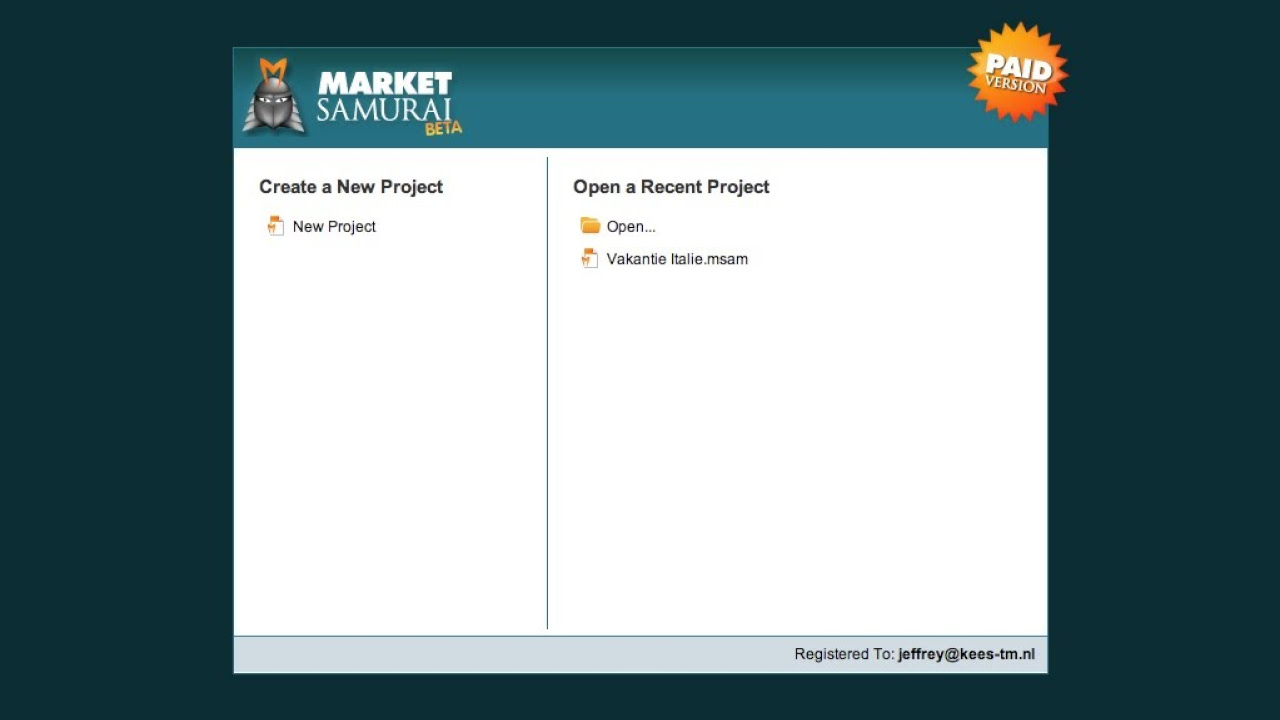Viewport: 1280px width, 720px height.
Task: Click the Create a New Project heading
Action: tap(351, 187)
